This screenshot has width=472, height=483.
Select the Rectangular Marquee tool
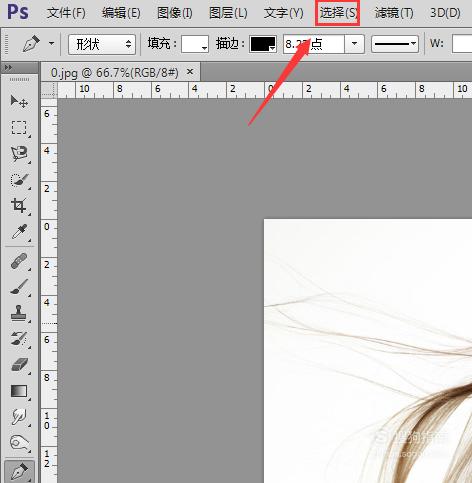(x=19, y=128)
